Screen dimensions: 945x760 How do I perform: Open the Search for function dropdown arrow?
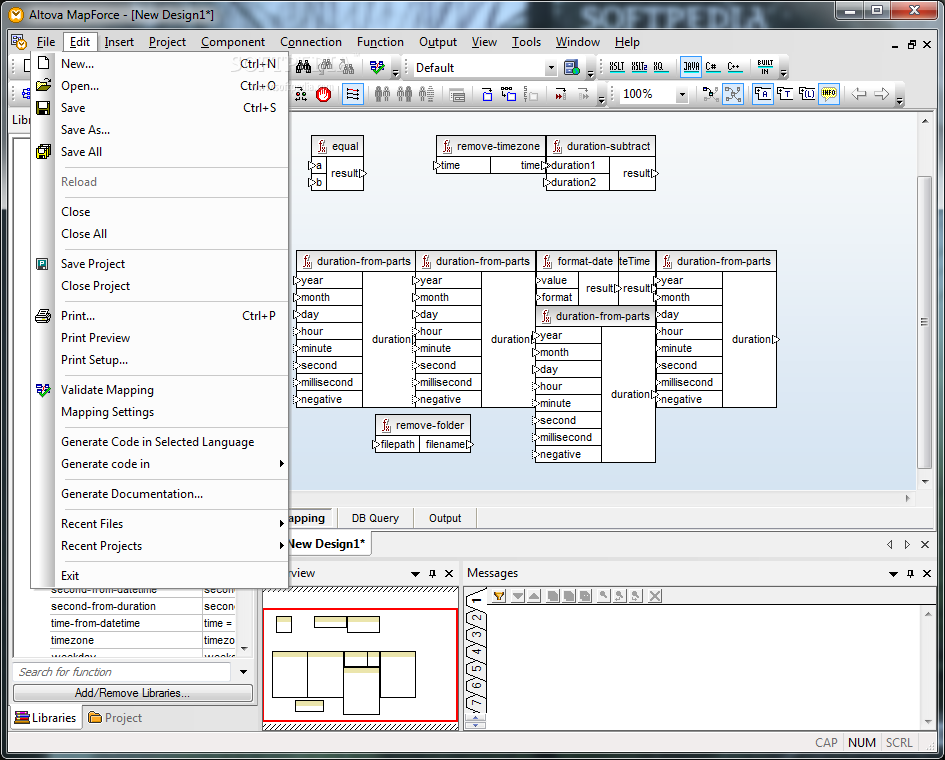click(243, 671)
